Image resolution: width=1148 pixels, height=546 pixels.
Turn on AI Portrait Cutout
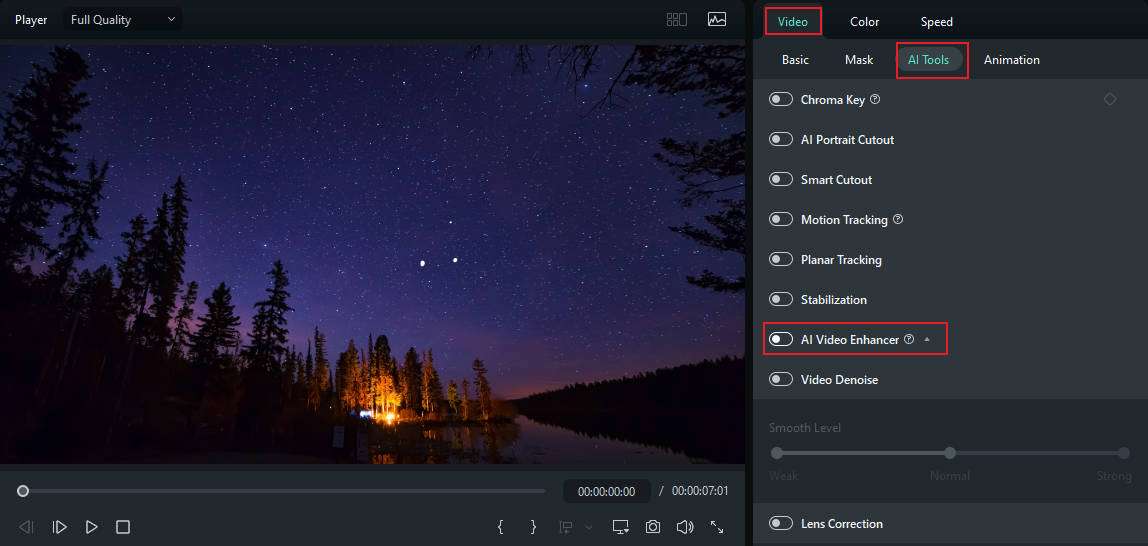click(x=781, y=139)
